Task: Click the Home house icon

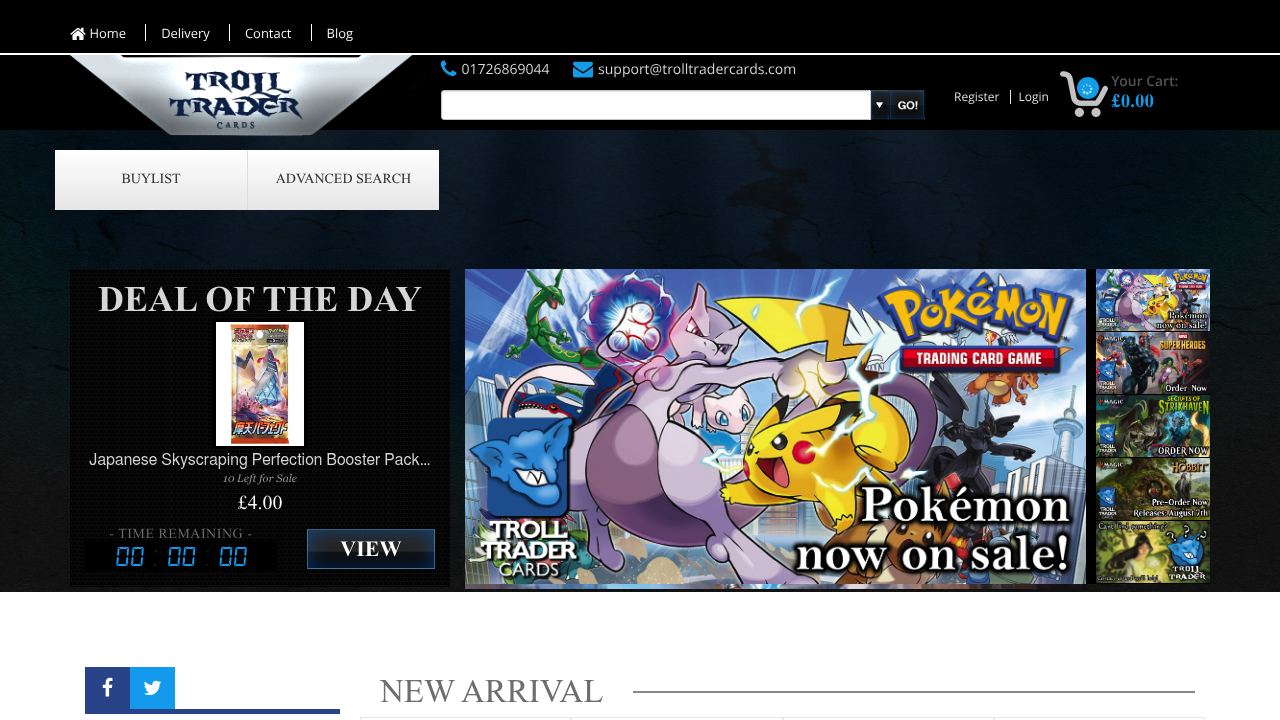Action: pos(78,34)
